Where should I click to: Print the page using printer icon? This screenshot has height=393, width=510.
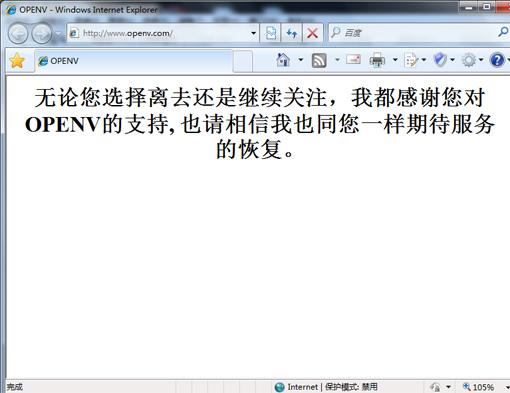coord(377,60)
